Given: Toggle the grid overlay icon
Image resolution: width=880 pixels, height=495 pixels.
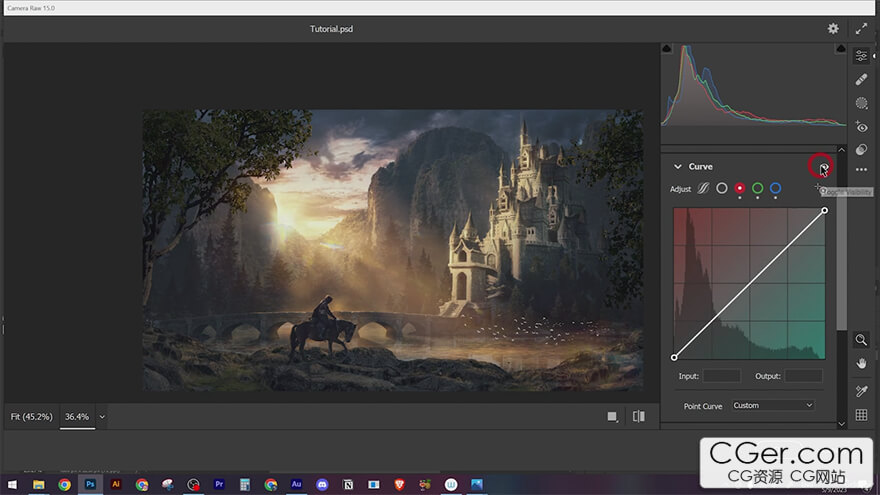Looking at the screenshot, I should tap(861, 415).
